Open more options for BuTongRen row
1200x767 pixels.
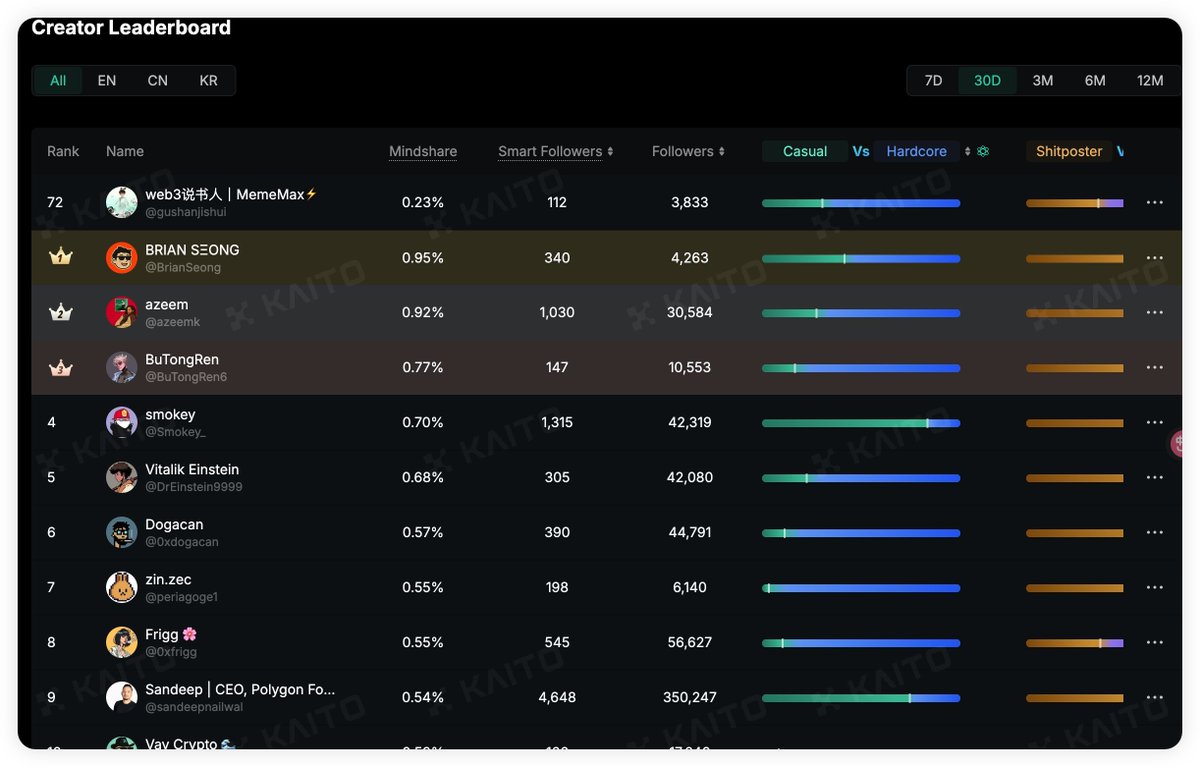(1154, 367)
